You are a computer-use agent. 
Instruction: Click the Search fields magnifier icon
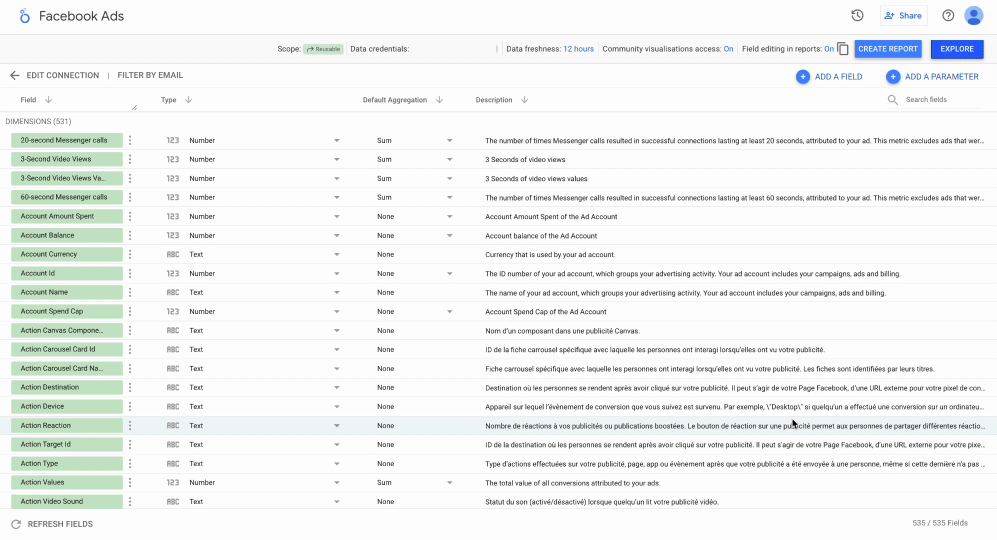(893, 100)
